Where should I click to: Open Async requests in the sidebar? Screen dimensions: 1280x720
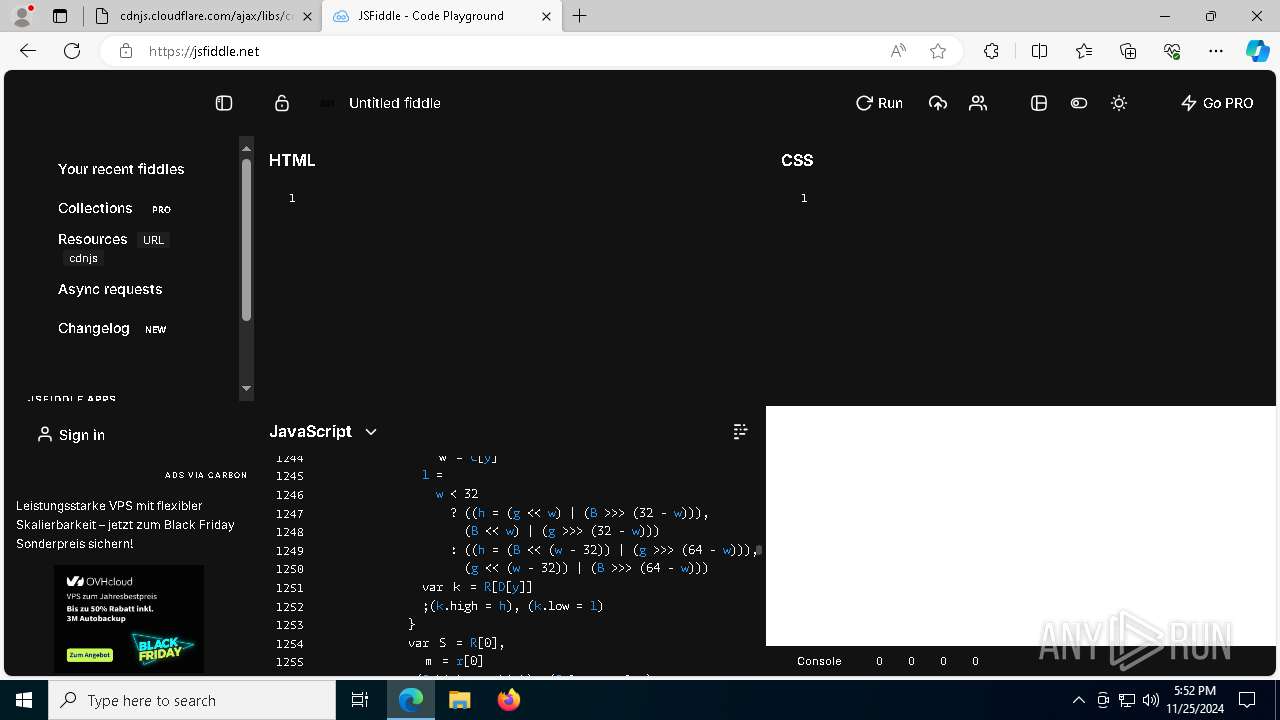[x=110, y=289]
